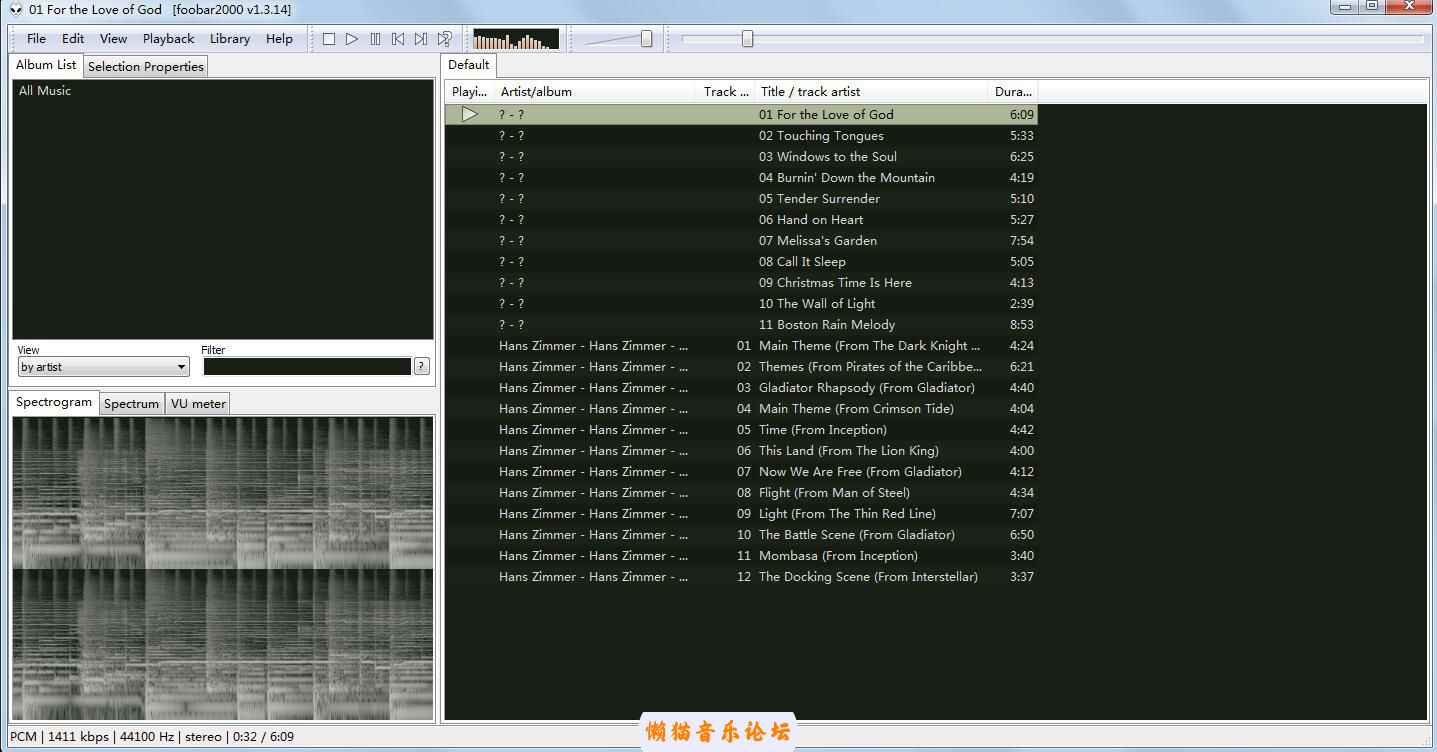Select 'The Battle Scene (From Gladiator)'
Screen dimensions: 1437x752
click(741, 534)
